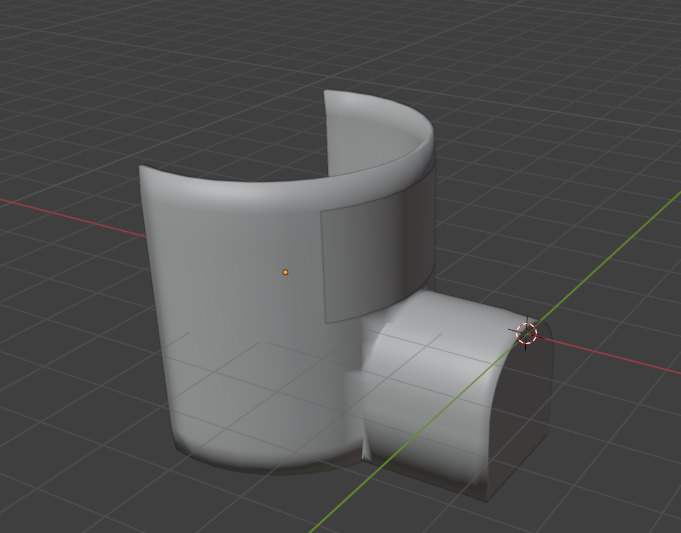The image size is (681, 533).
Task: Click the red-white 3D cursor crosshair
Action: tap(526, 333)
